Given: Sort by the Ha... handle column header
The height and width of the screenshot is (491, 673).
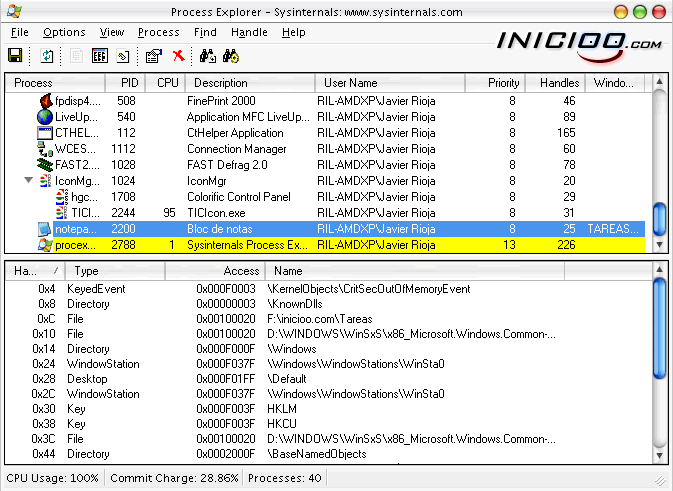Looking at the screenshot, I should pos(34,271).
